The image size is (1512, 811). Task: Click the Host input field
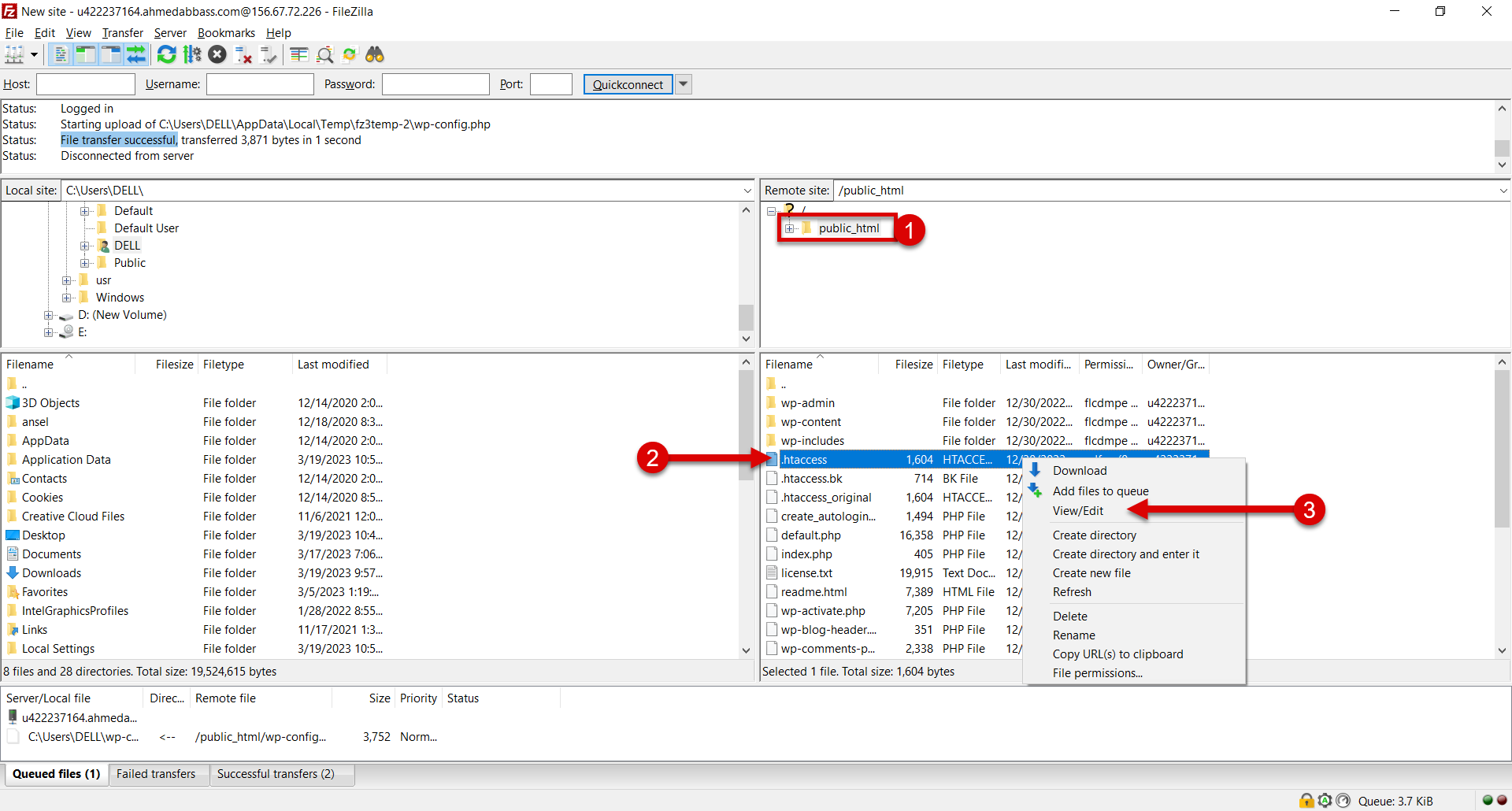pyautogui.click(x=86, y=84)
